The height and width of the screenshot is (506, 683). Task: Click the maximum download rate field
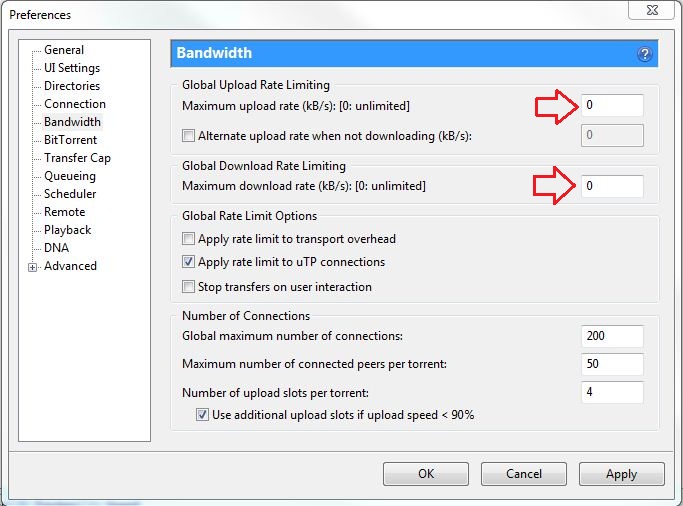coord(612,186)
